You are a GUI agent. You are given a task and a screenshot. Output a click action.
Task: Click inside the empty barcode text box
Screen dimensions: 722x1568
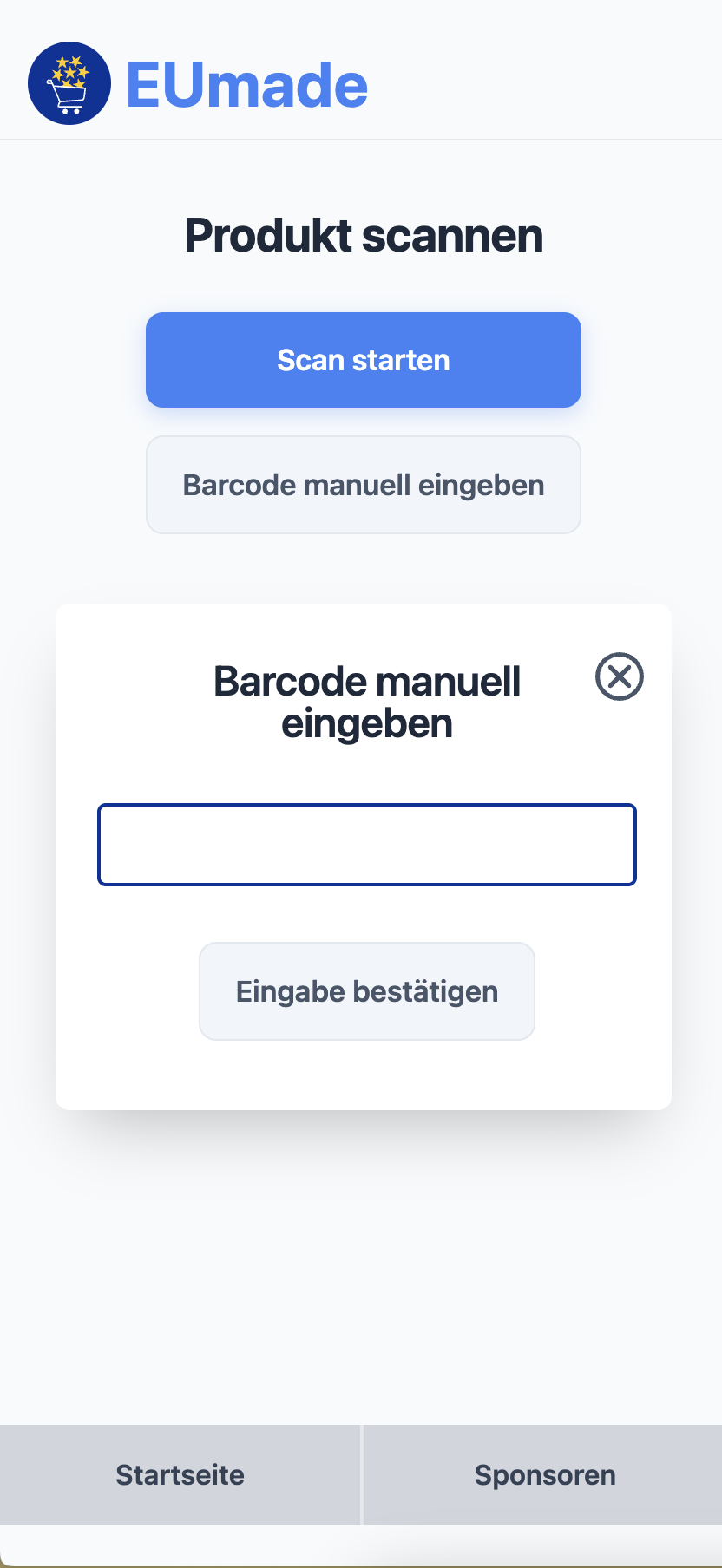pyautogui.click(x=367, y=844)
